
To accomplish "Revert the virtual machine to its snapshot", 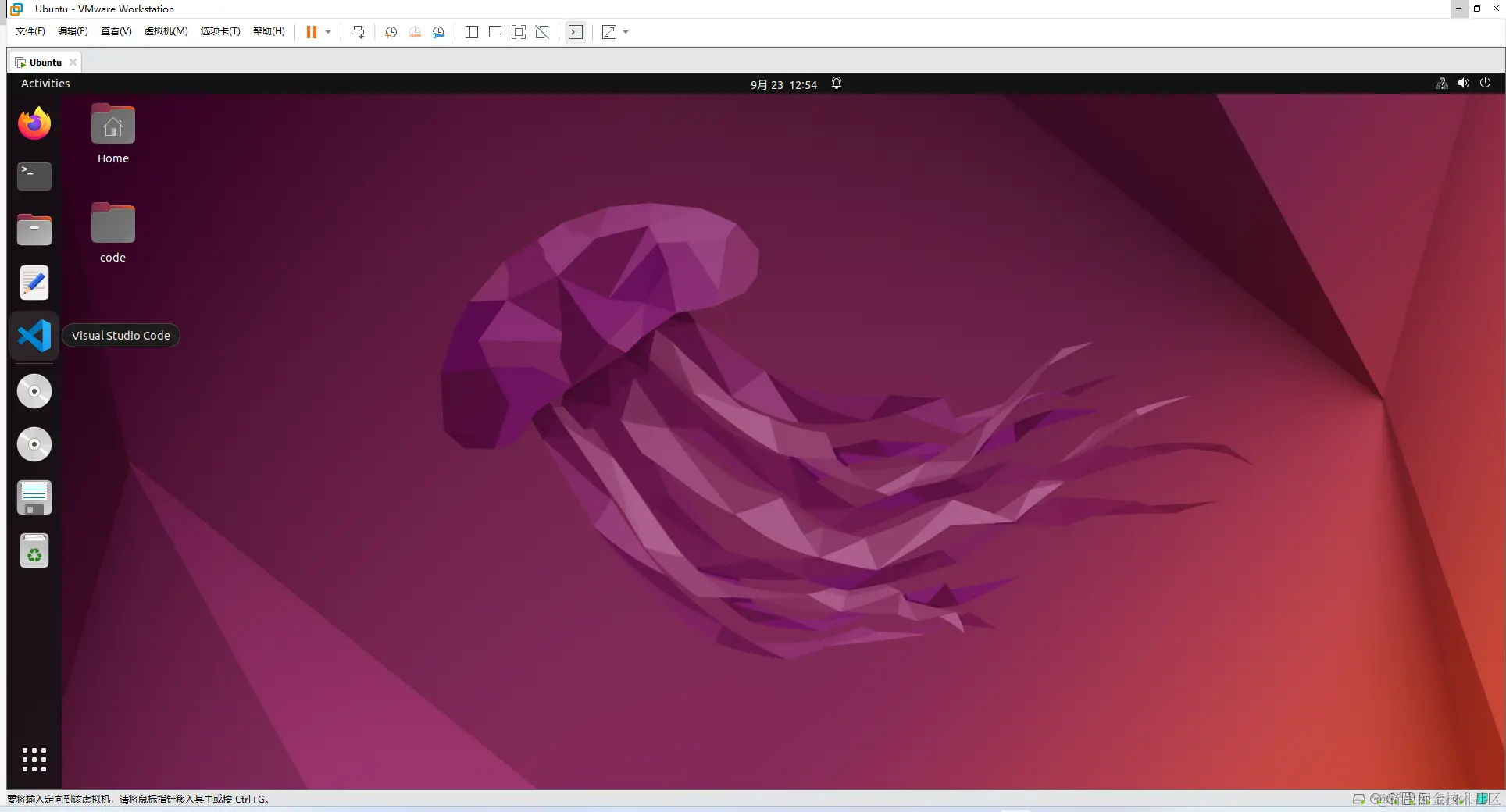I will [415, 32].
